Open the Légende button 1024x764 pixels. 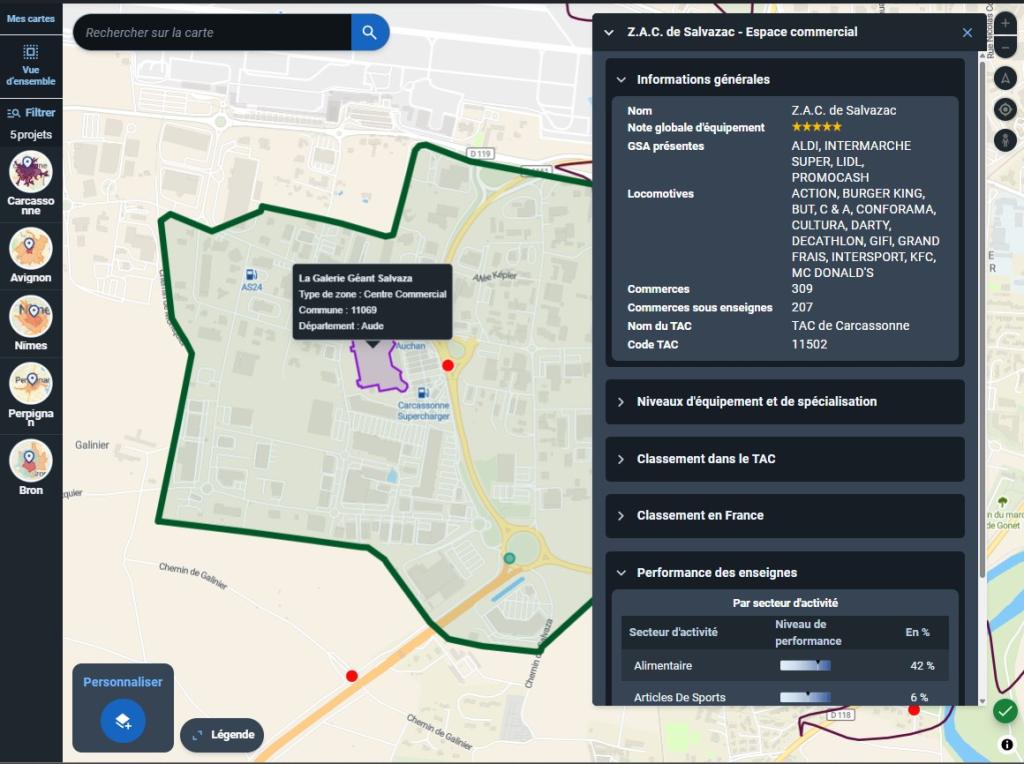coord(222,735)
